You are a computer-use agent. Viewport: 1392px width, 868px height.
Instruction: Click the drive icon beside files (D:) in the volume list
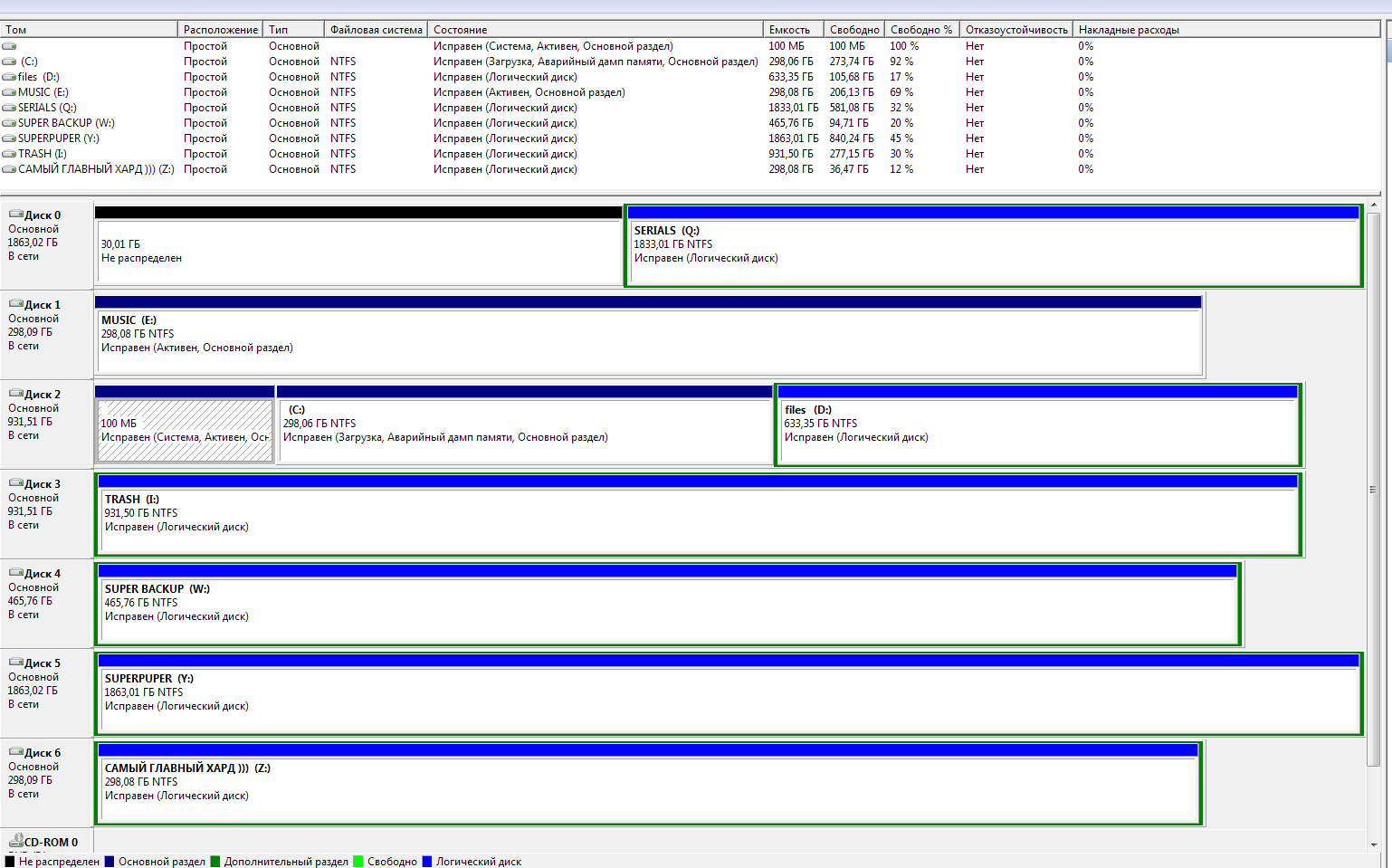point(9,77)
